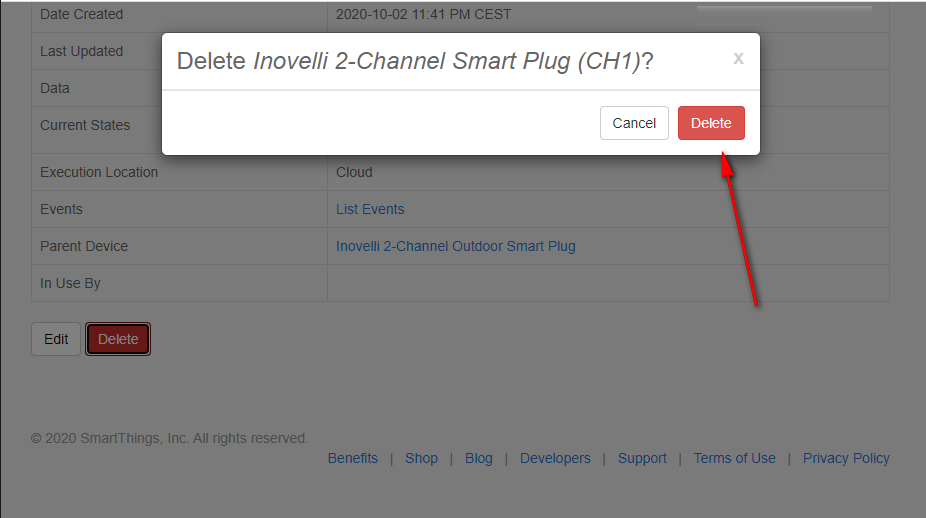Click the dialog title Delete Inovelli 2-Channel Smart Plug (CH1)?

415,61
